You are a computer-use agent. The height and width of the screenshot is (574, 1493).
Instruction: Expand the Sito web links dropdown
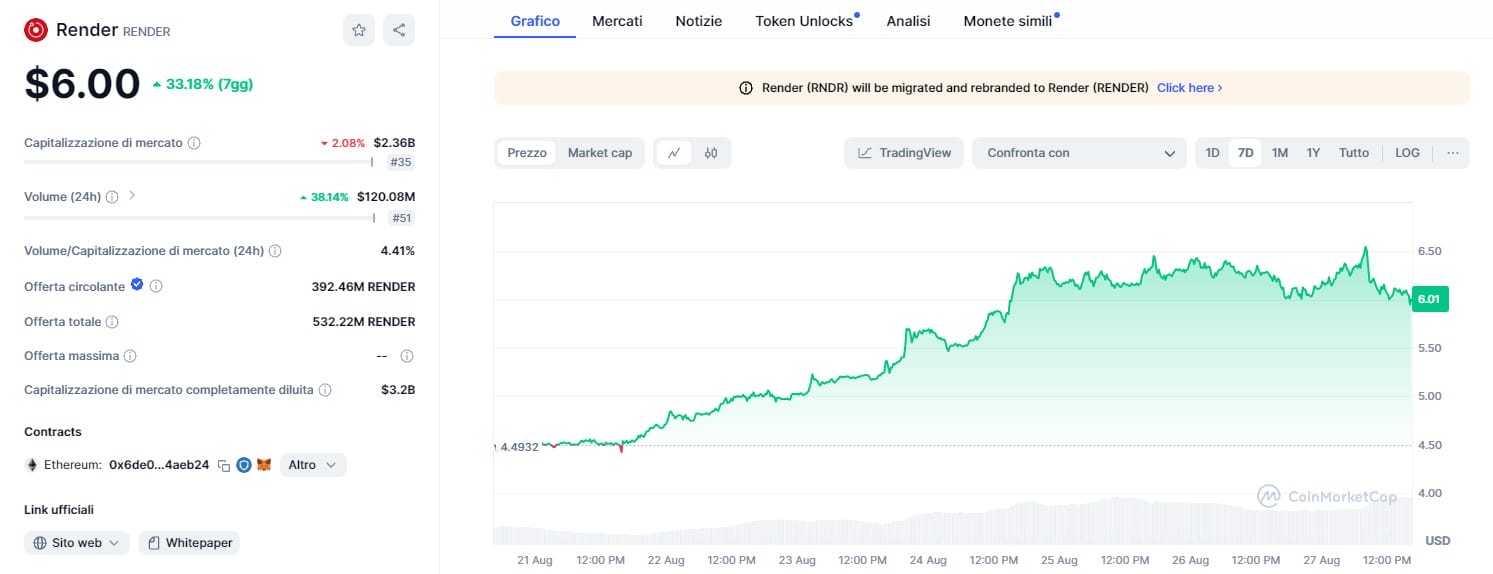click(x=77, y=543)
